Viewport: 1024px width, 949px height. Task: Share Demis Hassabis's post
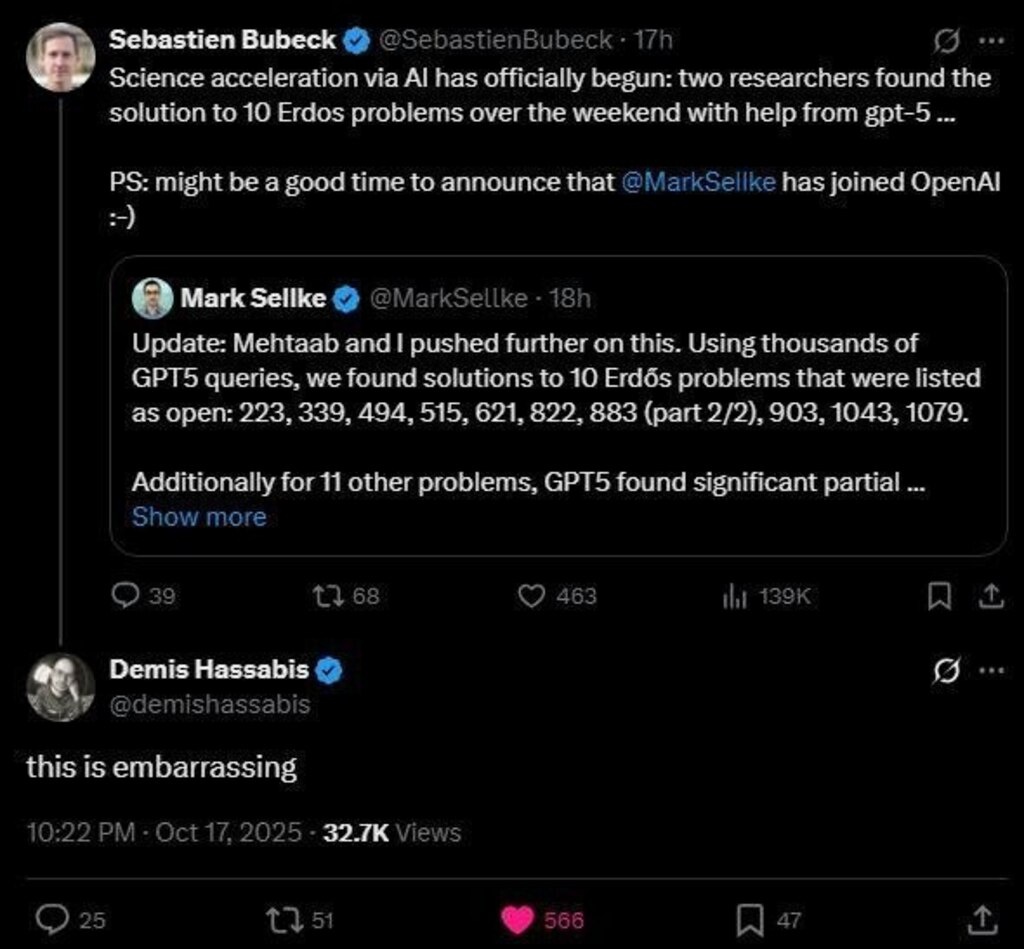pyautogui.click(x=982, y=919)
